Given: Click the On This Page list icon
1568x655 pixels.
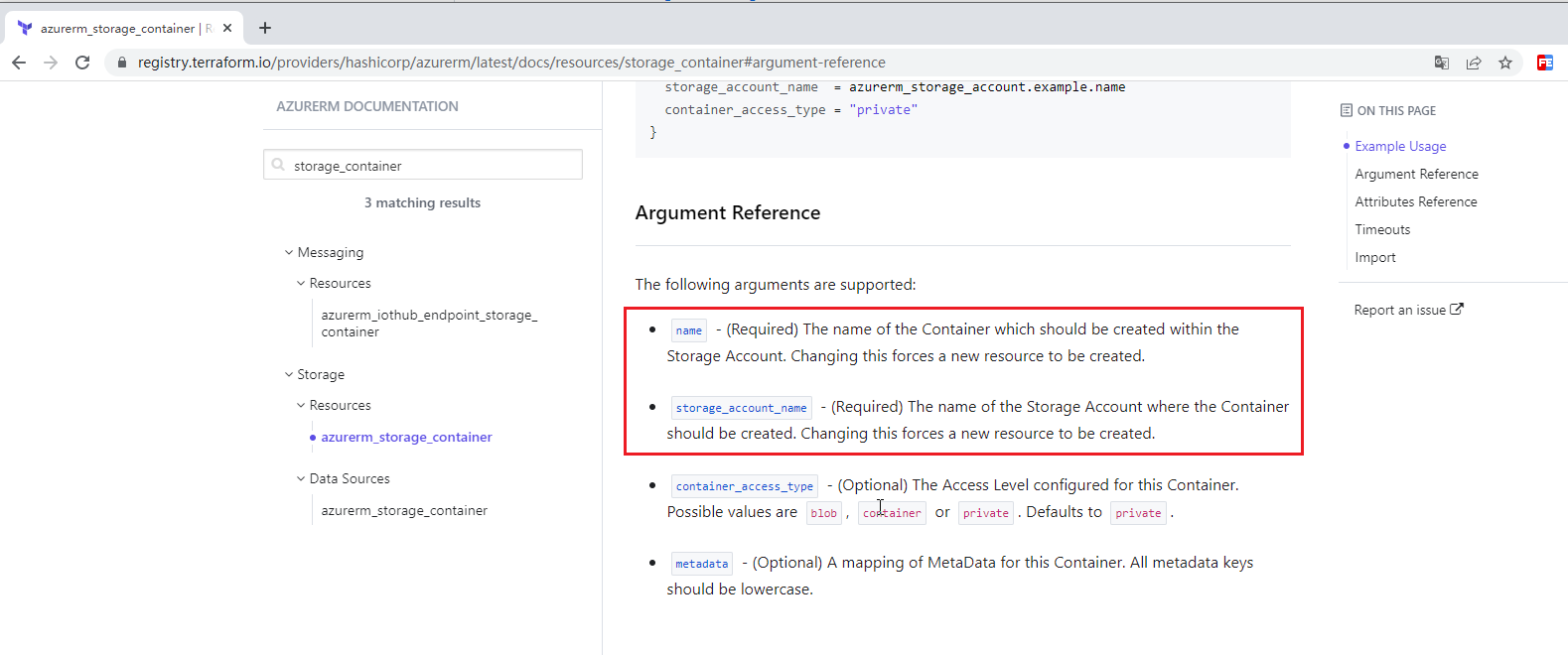Looking at the screenshot, I should (1346, 110).
